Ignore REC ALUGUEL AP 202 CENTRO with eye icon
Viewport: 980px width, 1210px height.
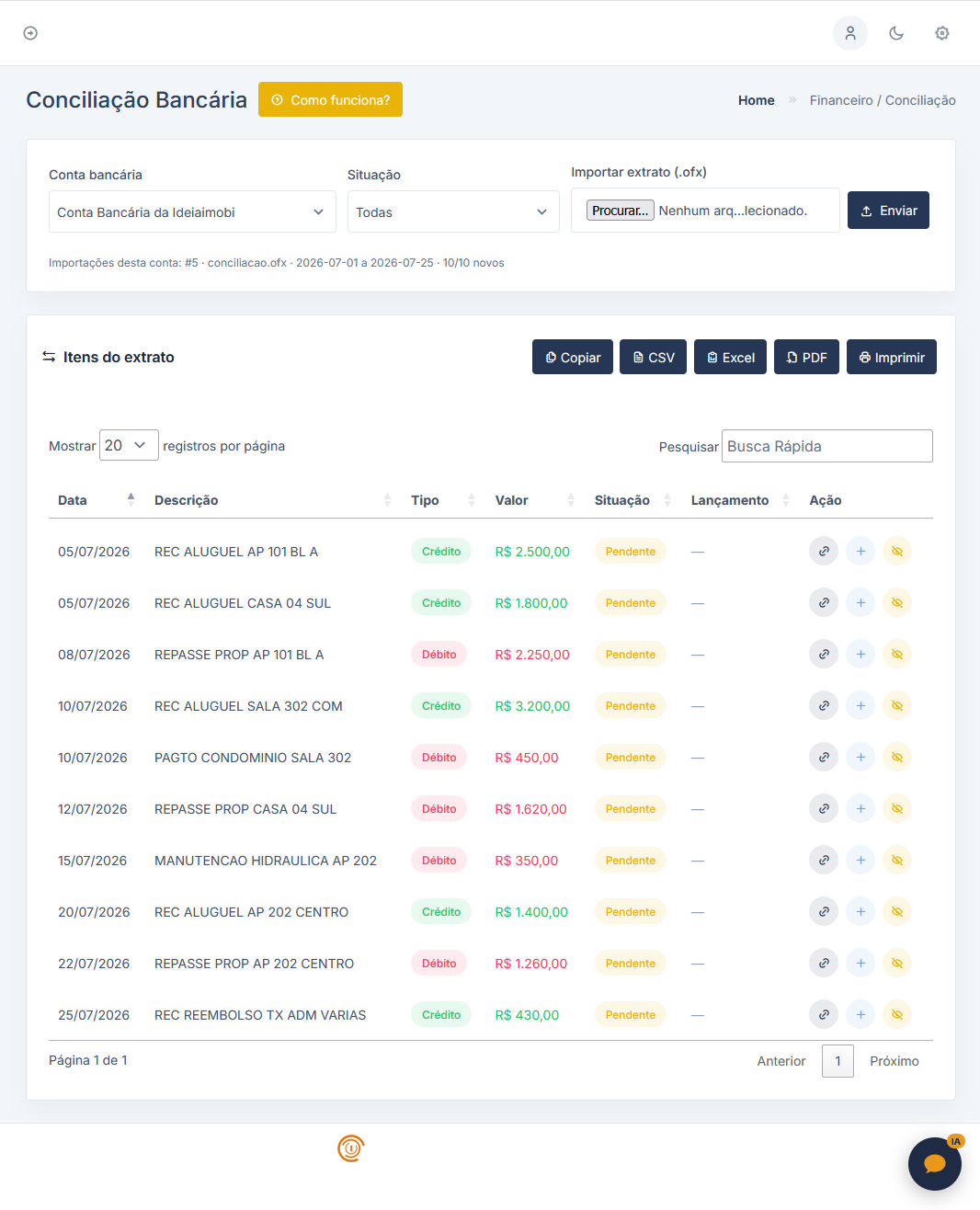(897, 912)
